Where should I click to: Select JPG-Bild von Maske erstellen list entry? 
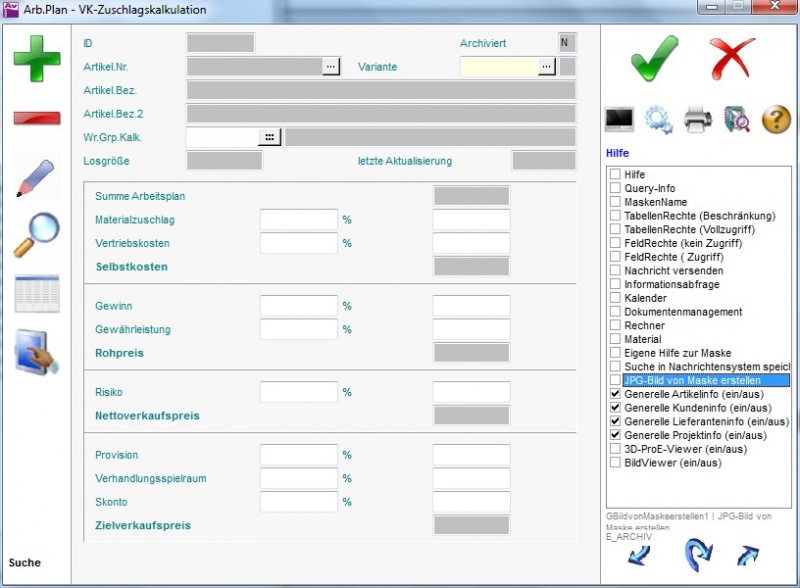tap(692, 381)
